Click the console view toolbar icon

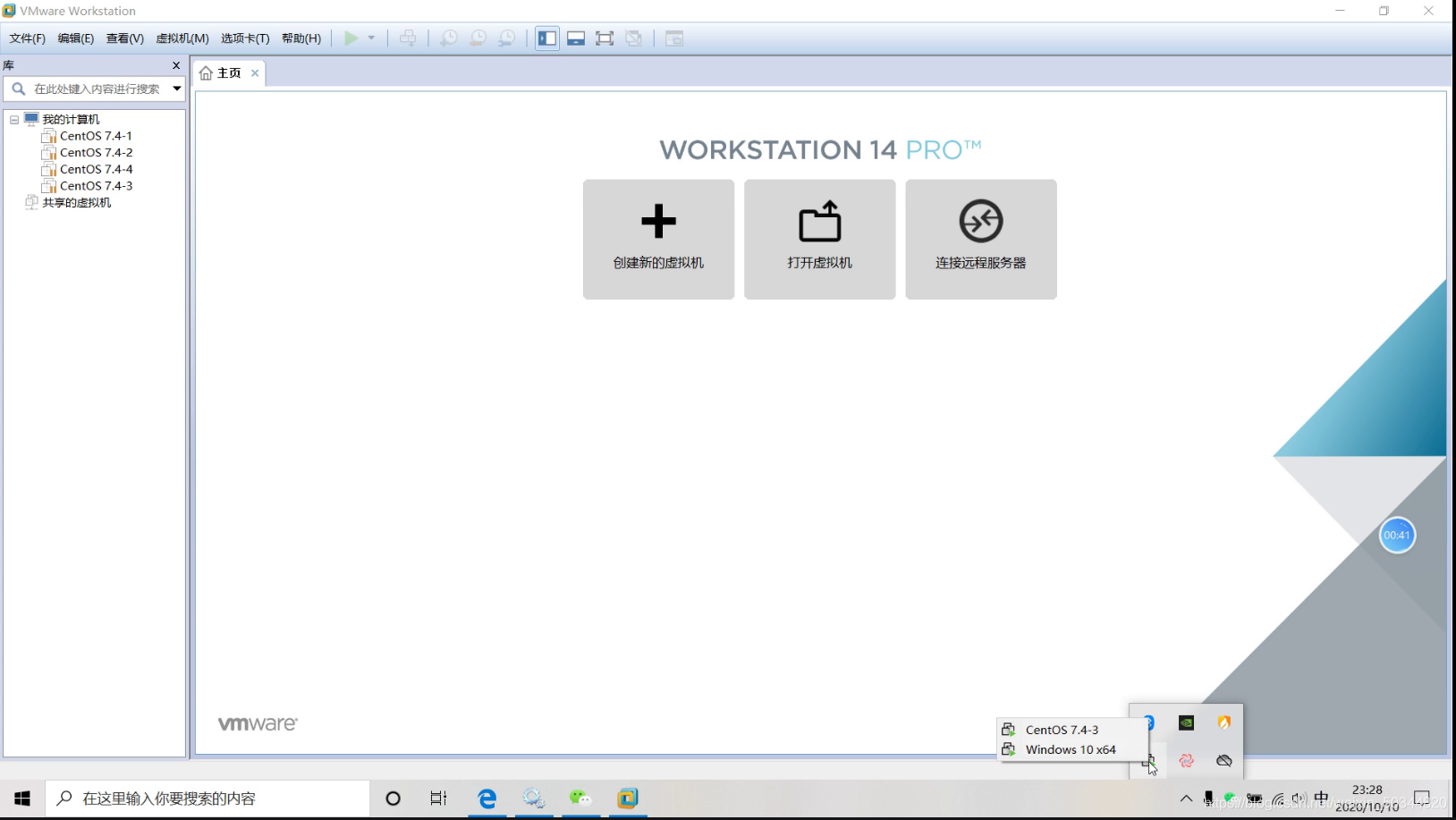pos(674,38)
